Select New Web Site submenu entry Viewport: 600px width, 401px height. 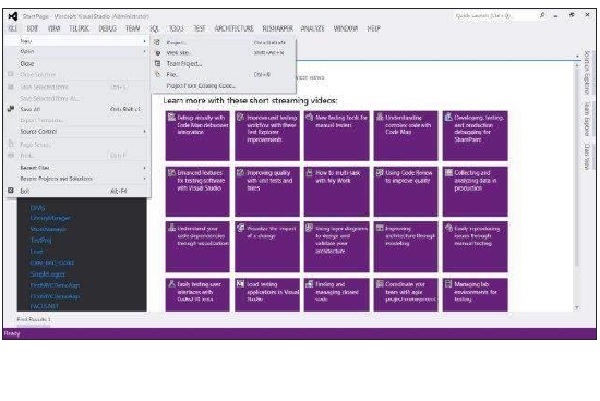224,53
